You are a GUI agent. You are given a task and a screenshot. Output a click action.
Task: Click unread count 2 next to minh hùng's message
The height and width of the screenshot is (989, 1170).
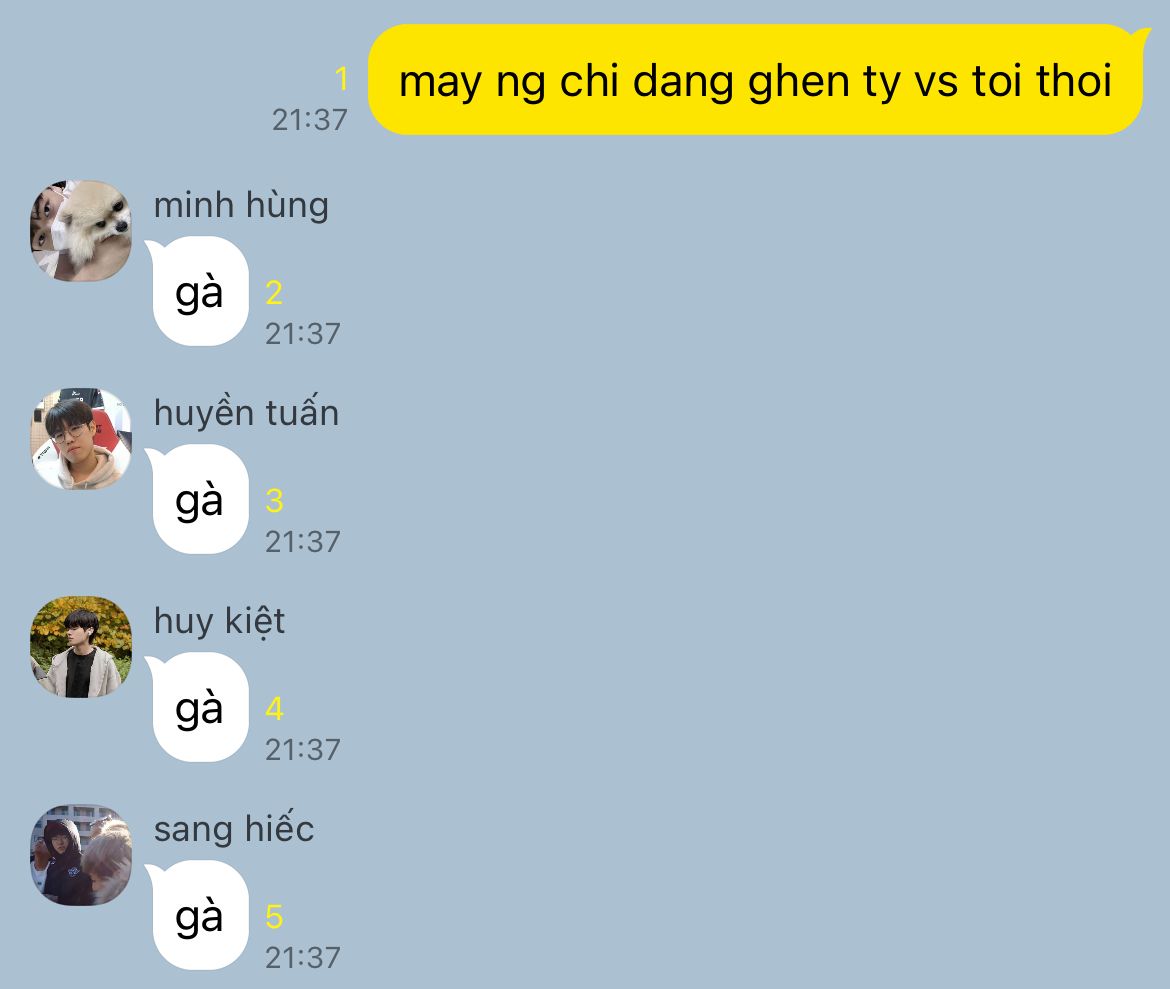pos(274,293)
